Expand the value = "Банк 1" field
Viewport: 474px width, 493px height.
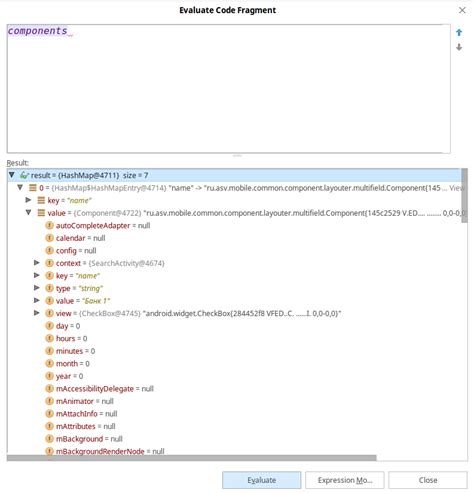37,300
